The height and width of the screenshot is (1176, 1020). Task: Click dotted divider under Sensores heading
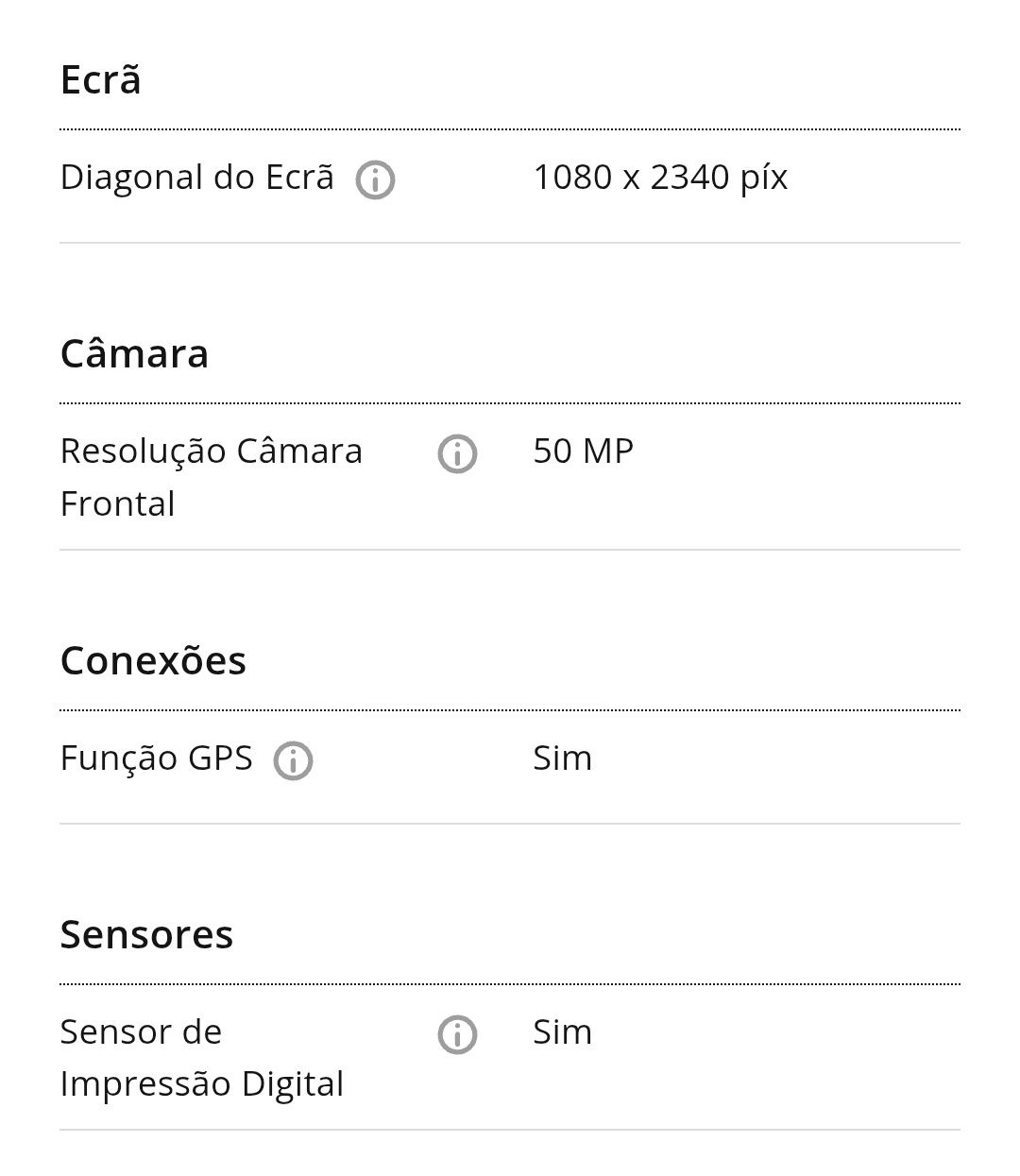coord(510,984)
